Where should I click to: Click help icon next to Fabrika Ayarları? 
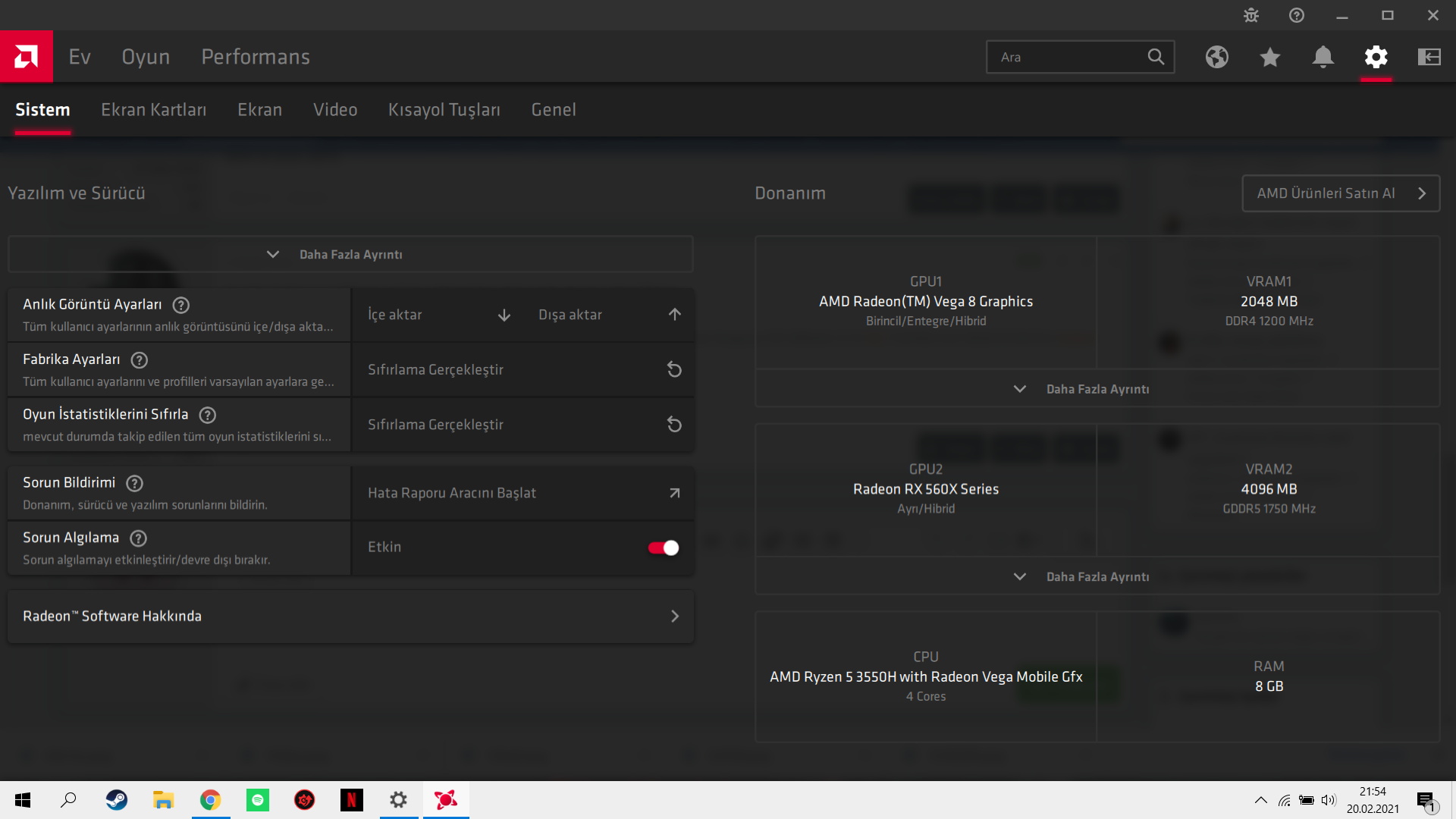(x=140, y=360)
